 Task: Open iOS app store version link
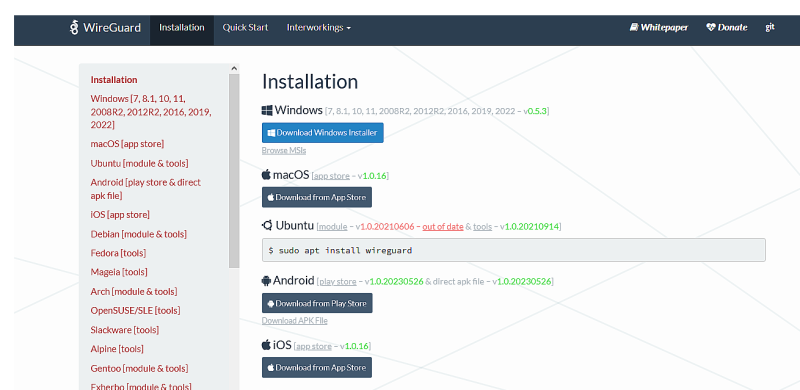[x=314, y=346]
